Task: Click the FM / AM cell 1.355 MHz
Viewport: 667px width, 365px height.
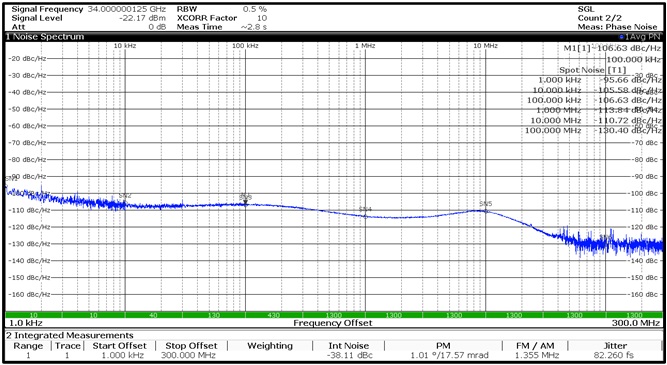Action: click(x=536, y=355)
